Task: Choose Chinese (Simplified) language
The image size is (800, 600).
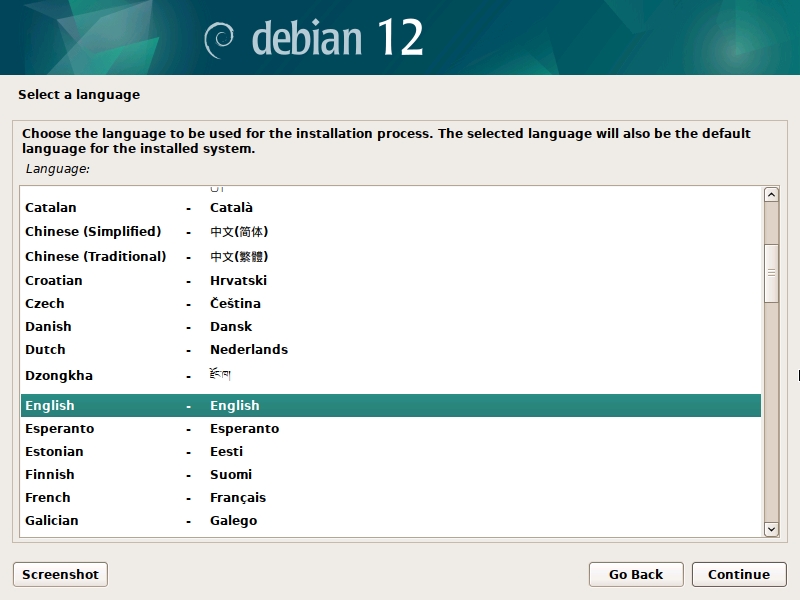Action: [x=93, y=231]
